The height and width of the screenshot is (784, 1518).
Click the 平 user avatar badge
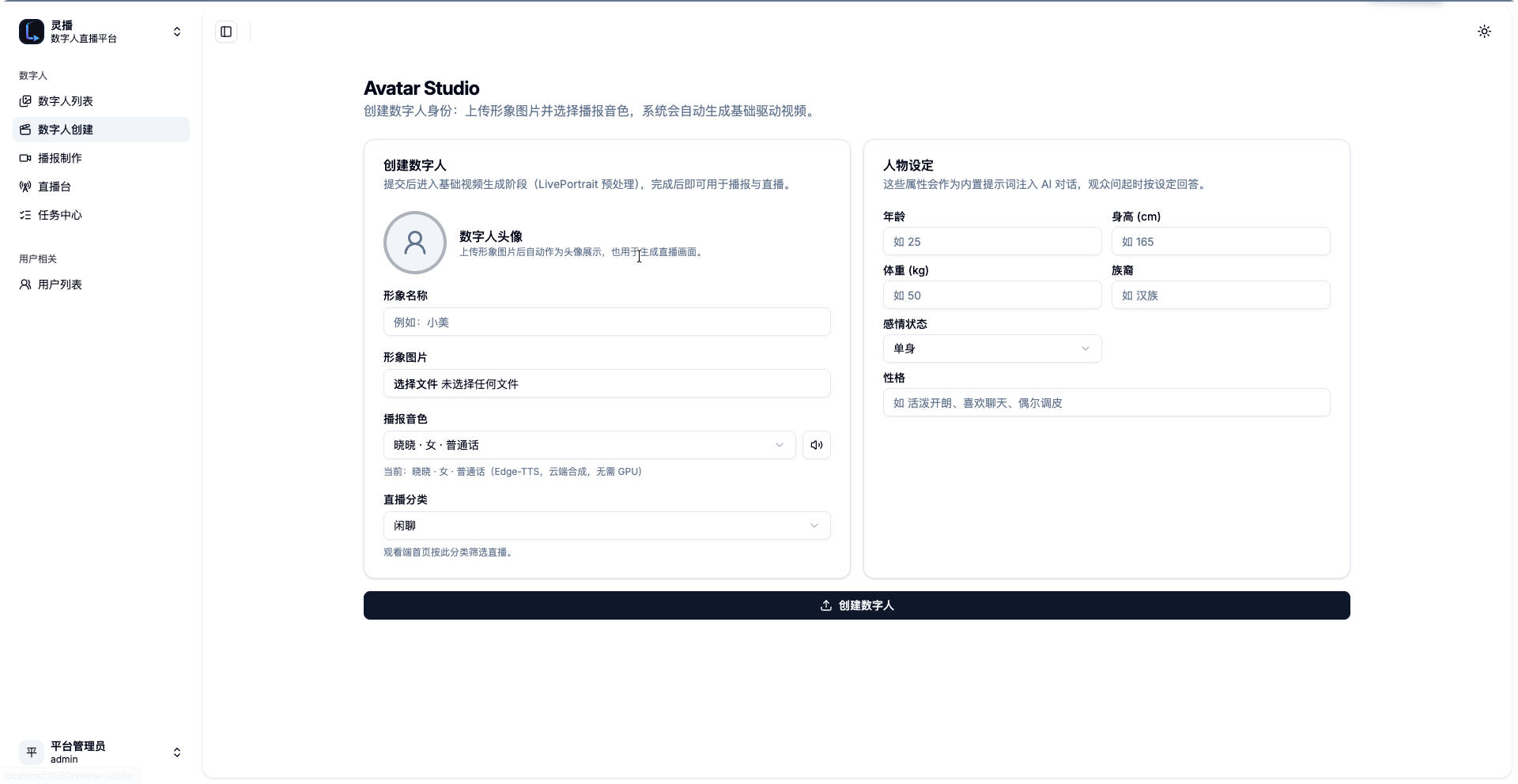coord(32,752)
